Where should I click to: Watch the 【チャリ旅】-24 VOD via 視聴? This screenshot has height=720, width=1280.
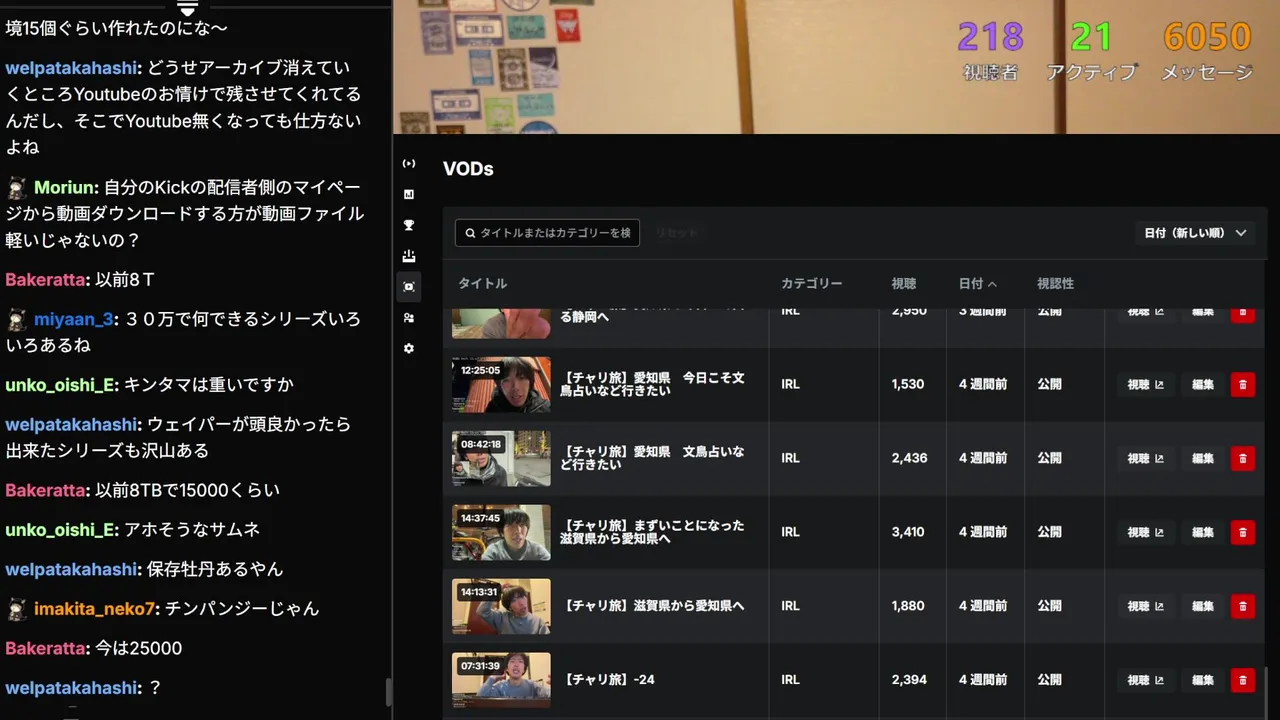(1146, 680)
